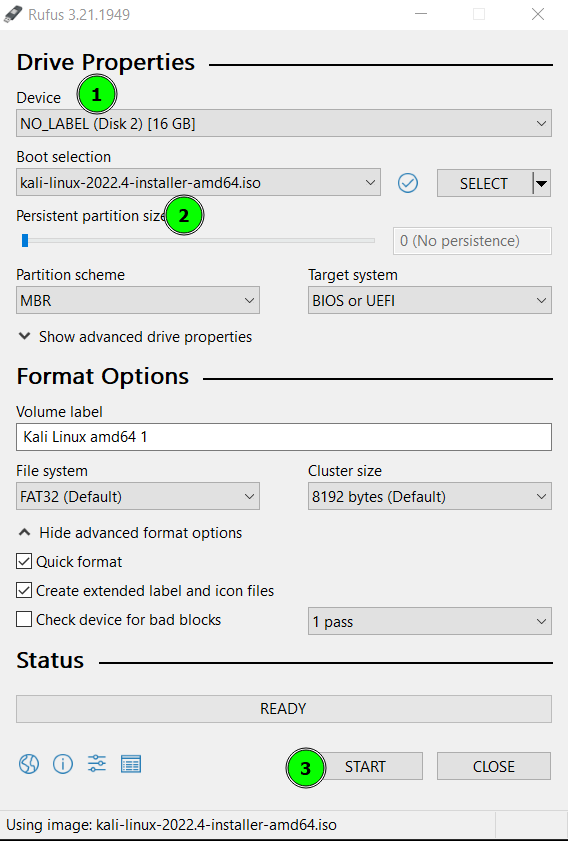Viewport: 568px width, 841px height.
Task: Enable Check device for bad blocks
Action: tap(24, 619)
